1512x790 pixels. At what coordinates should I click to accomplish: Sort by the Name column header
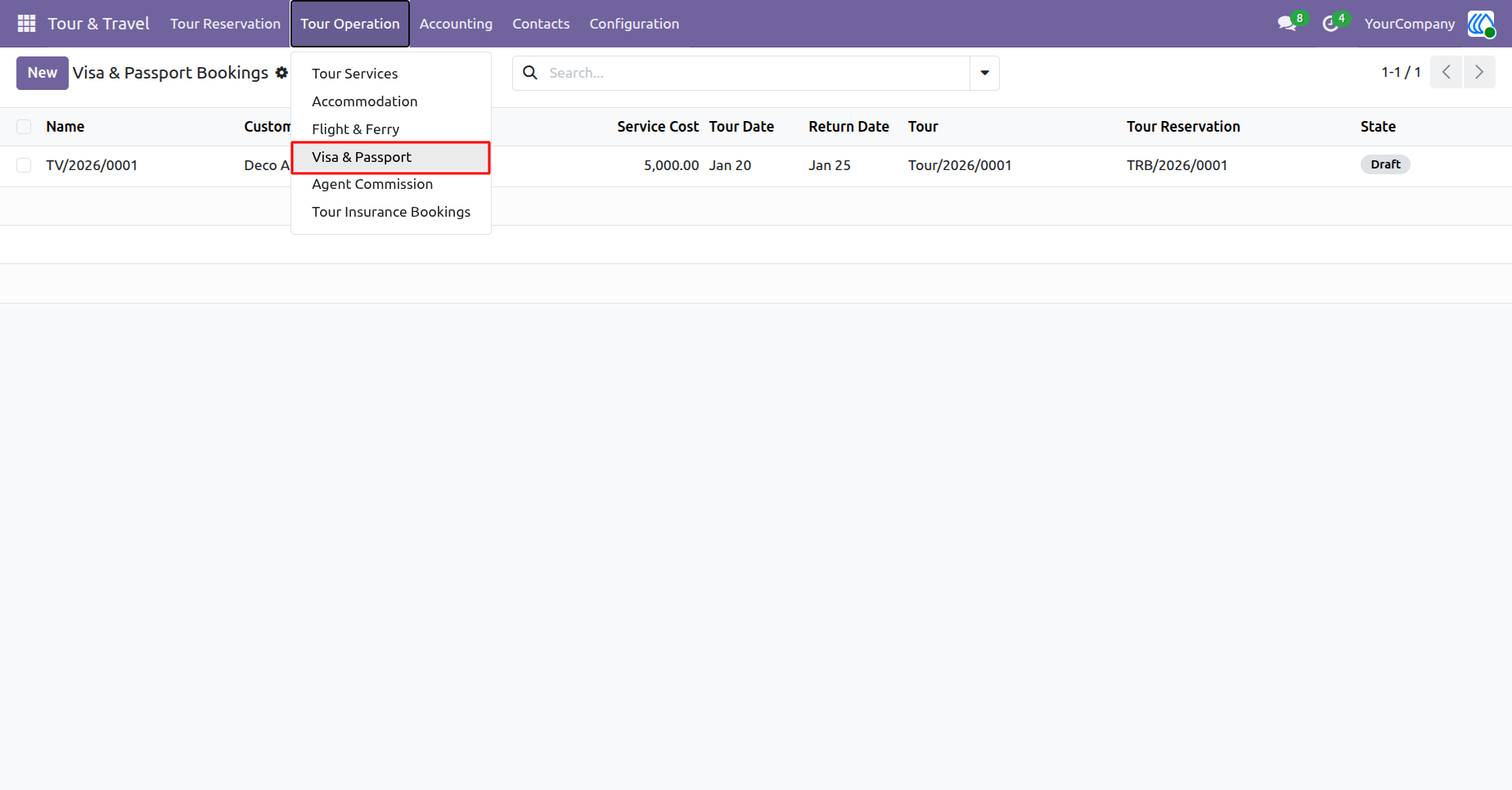pyautogui.click(x=65, y=127)
